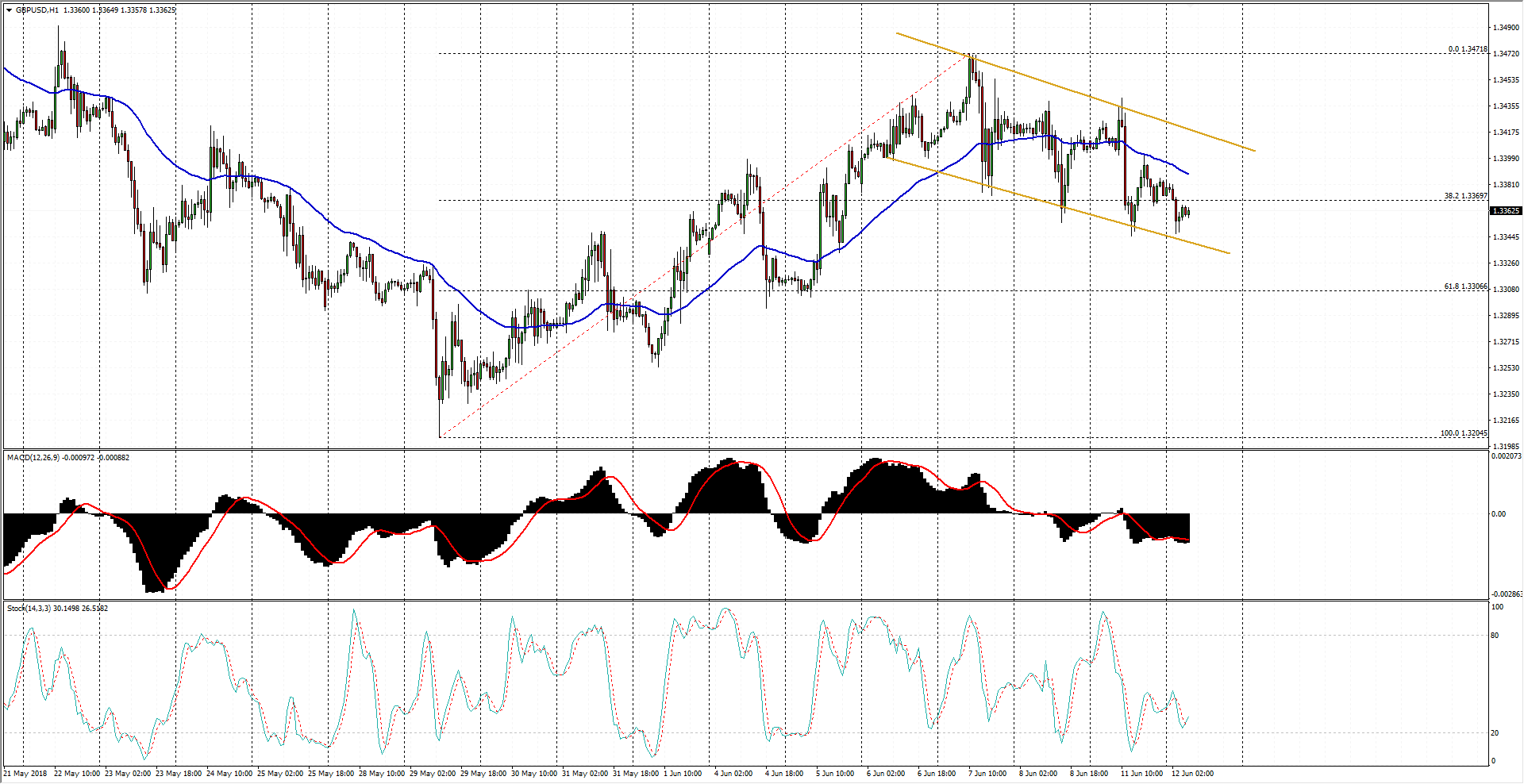Click the arrow beside the GBPUSD,H1 title
The image size is (1524, 784).
(9, 10)
